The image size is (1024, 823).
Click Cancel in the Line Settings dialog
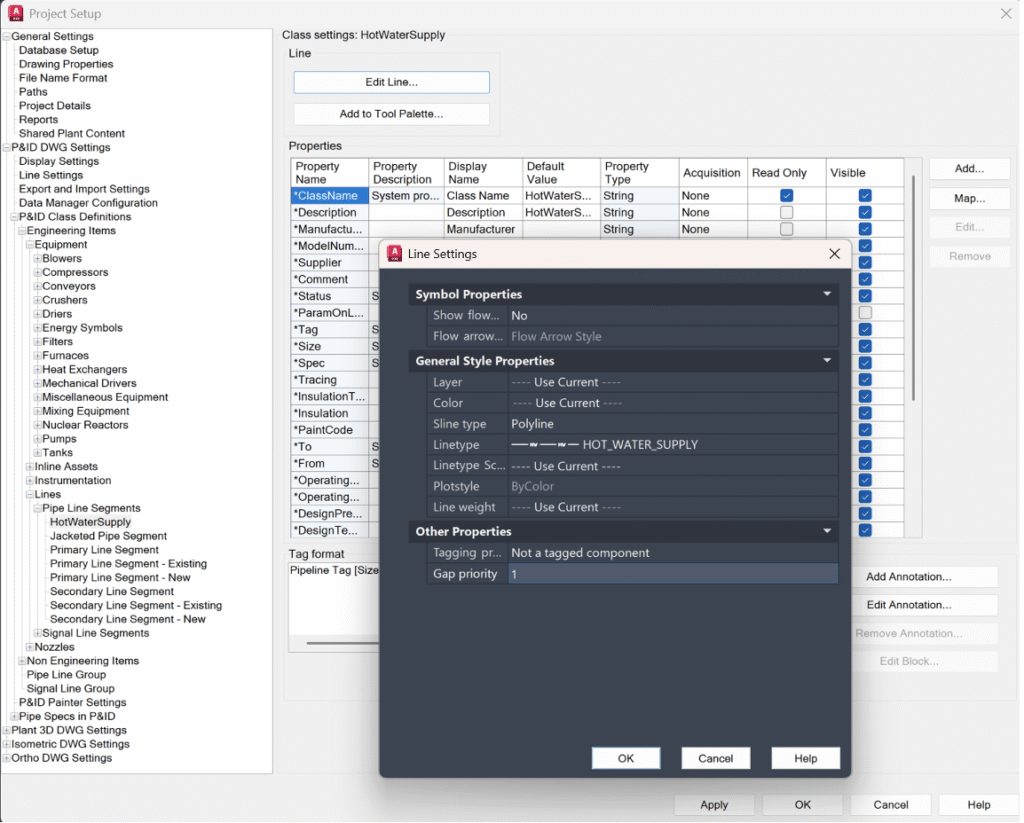click(716, 758)
